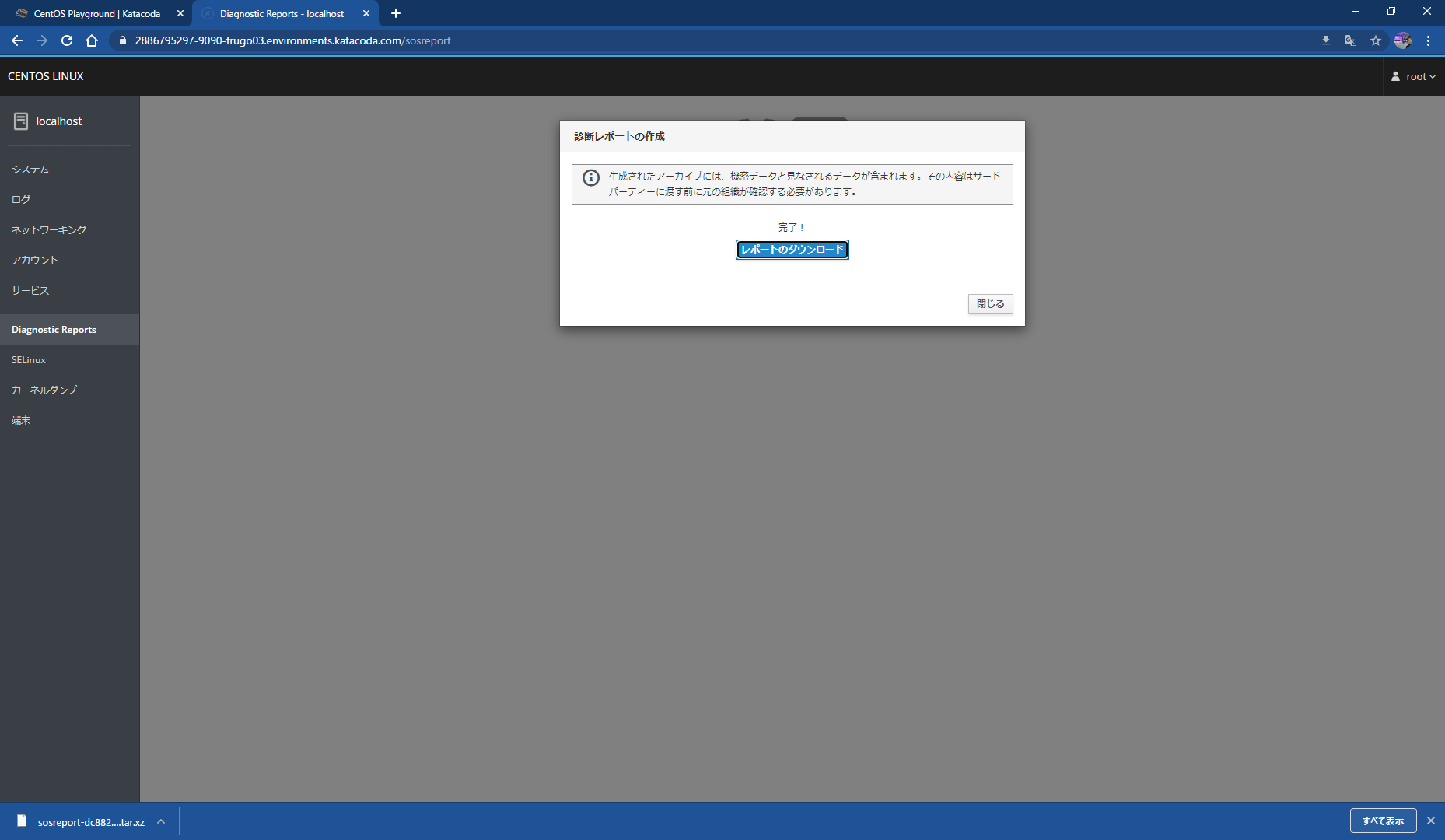The height and width of the screenshot is (840, 1445).
Task: Close the Diagnostic Reports browser tab
Action: tap(366, 14)
